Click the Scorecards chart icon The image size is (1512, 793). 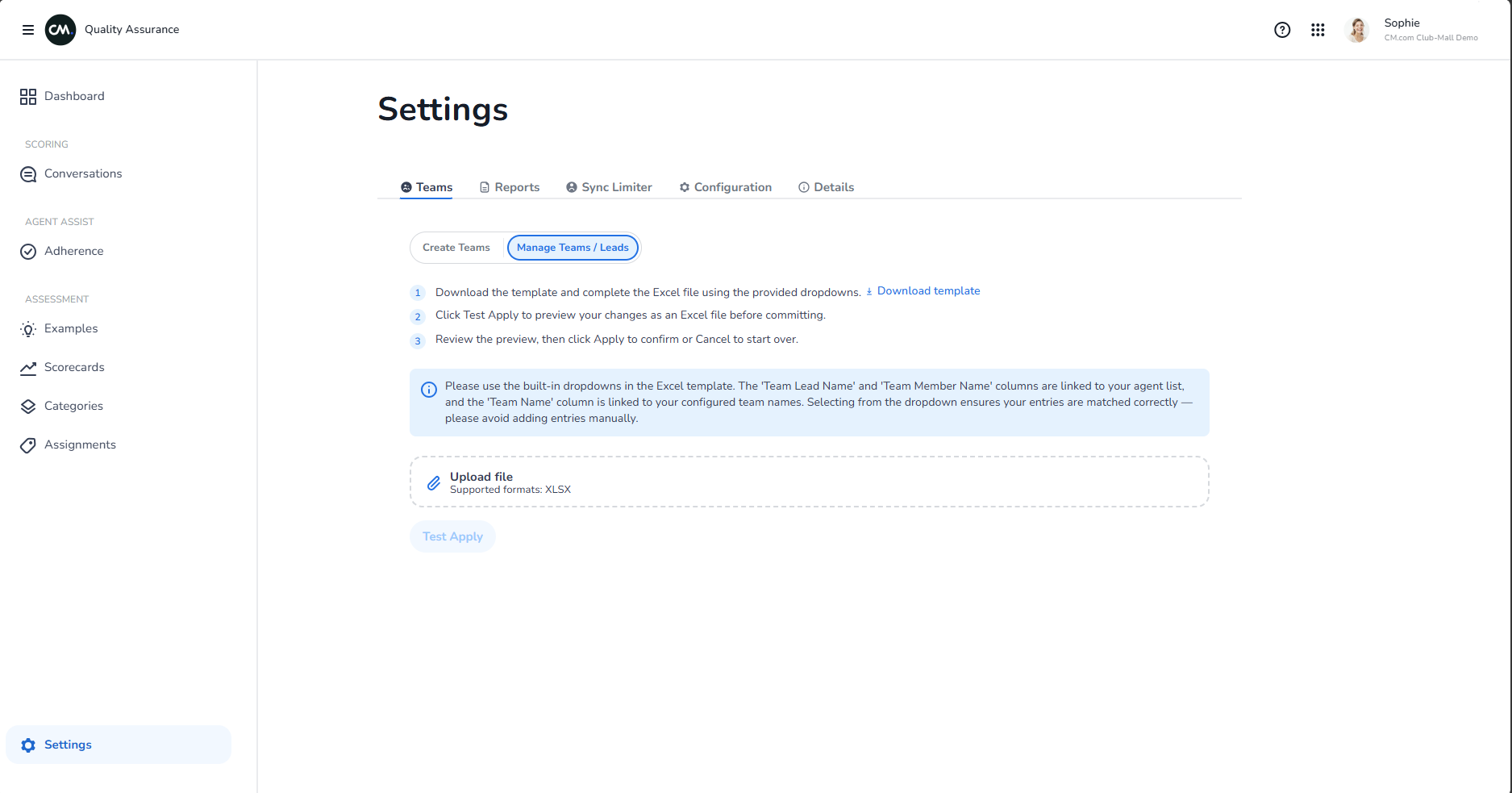pos(28,368)
